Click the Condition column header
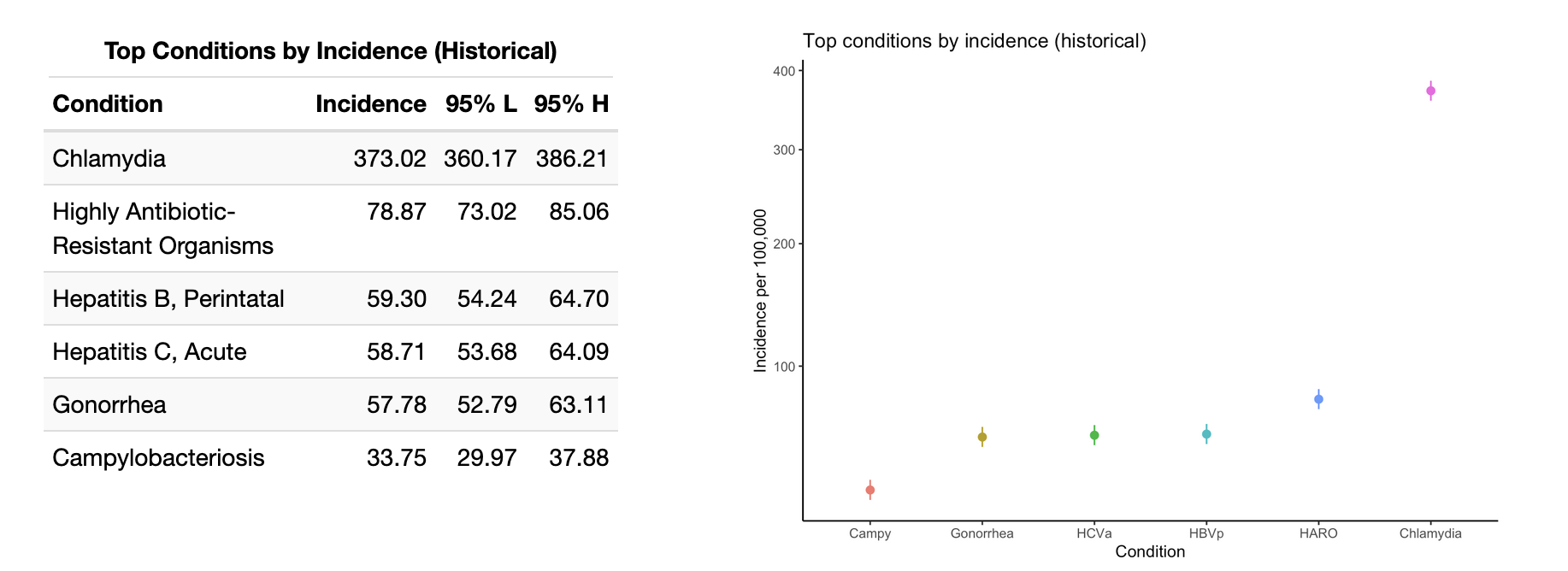 108,104
